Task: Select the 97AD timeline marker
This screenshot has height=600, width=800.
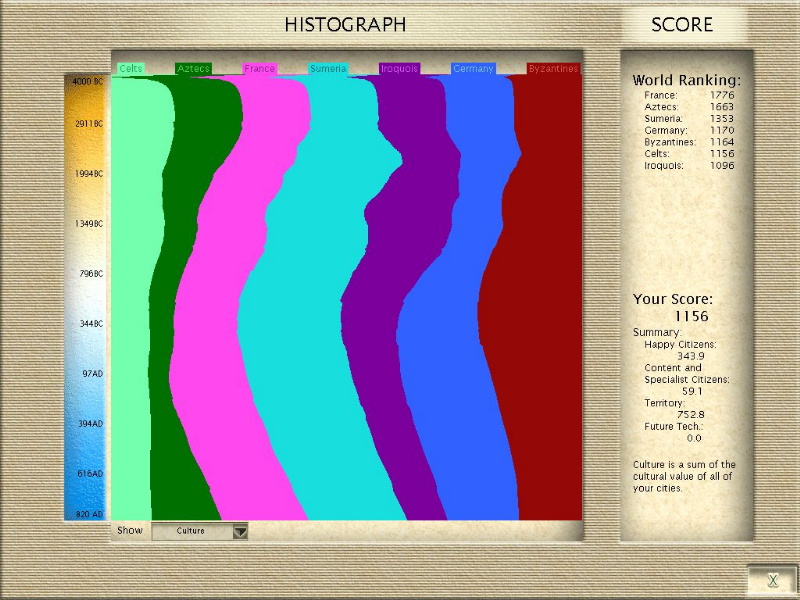Action: 92,373
